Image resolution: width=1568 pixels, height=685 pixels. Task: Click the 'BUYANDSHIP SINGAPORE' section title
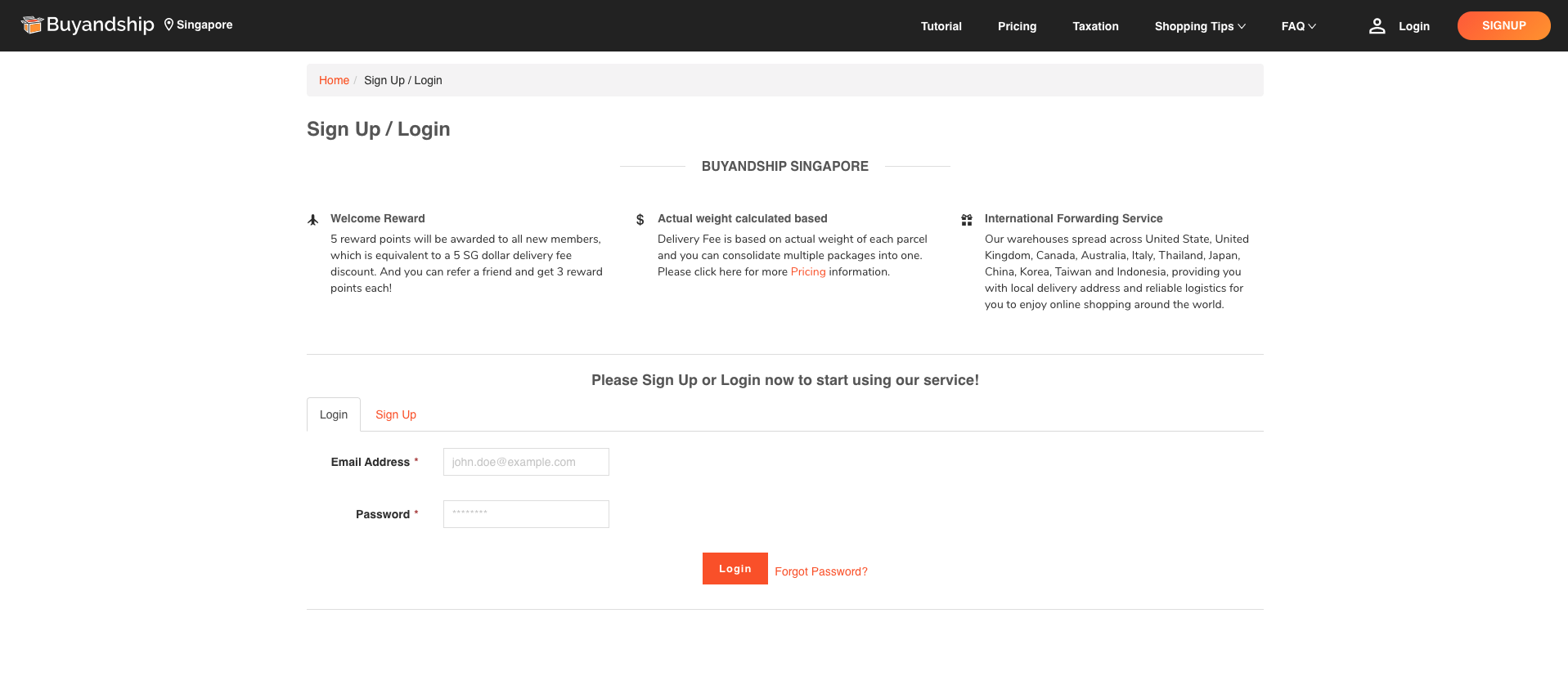[785, 166]
